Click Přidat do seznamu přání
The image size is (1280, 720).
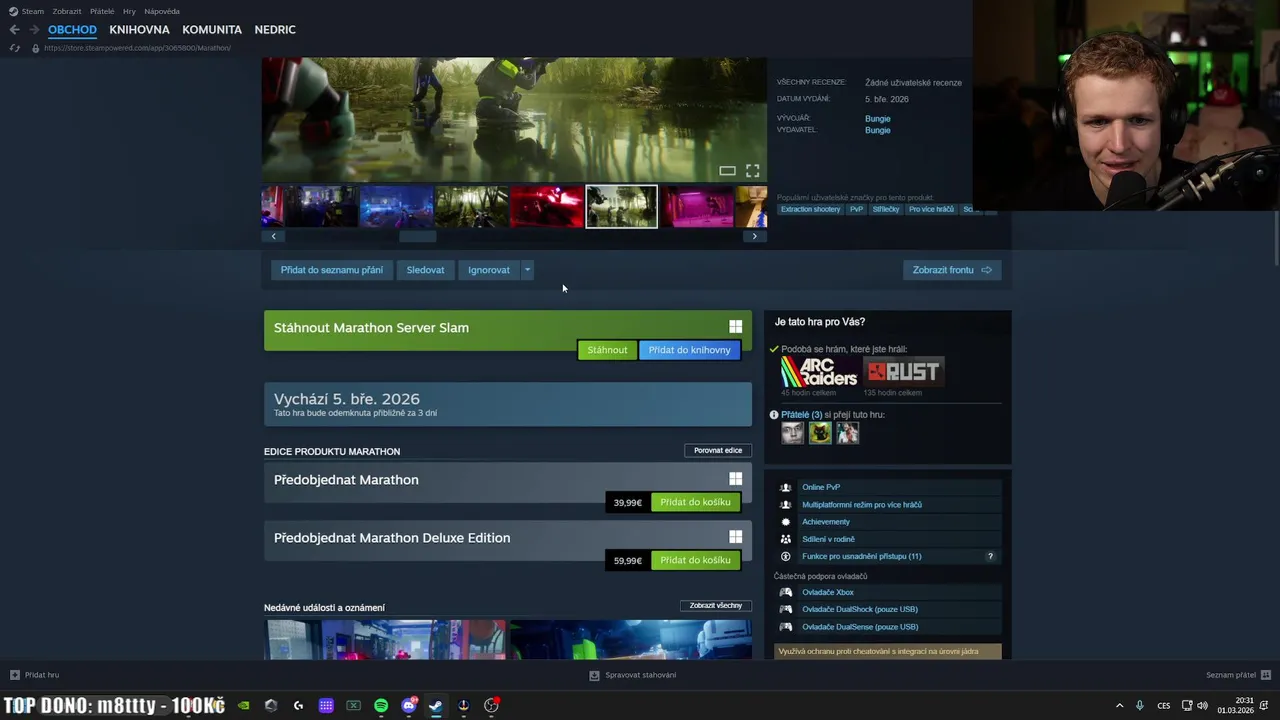[332, 270]
